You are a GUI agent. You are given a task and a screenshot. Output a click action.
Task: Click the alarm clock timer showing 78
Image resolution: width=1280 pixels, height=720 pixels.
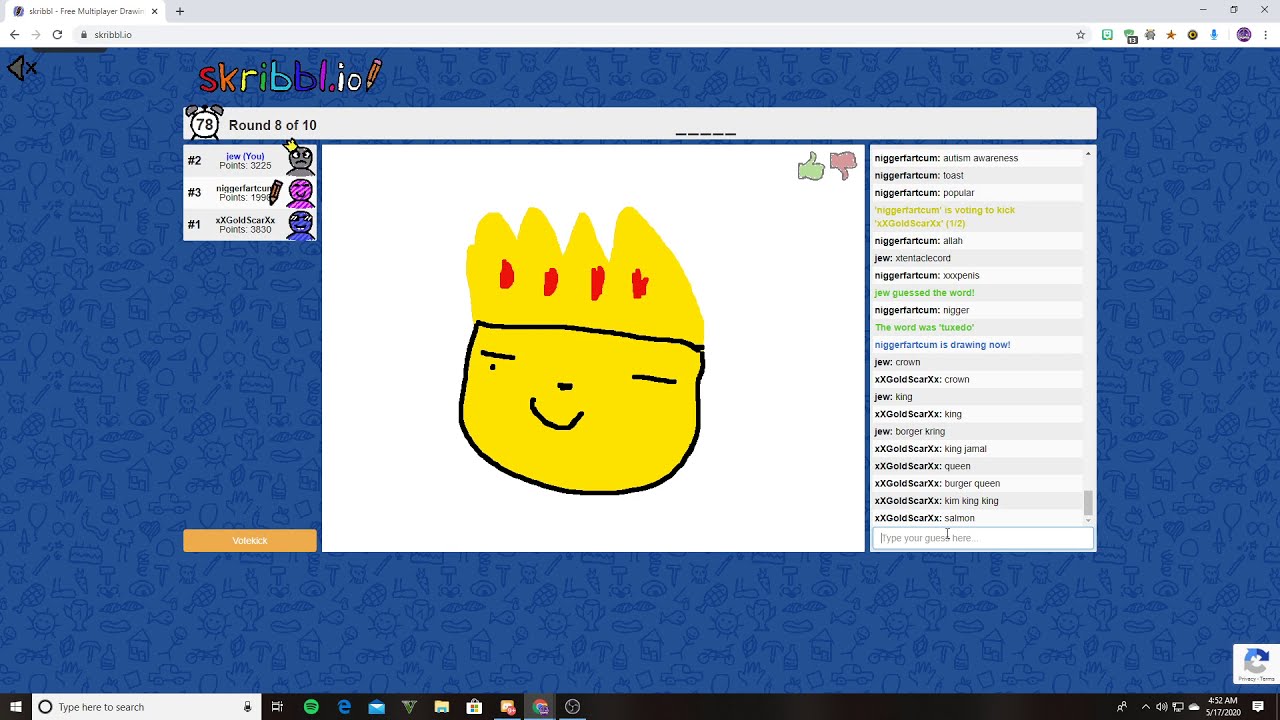205,123
